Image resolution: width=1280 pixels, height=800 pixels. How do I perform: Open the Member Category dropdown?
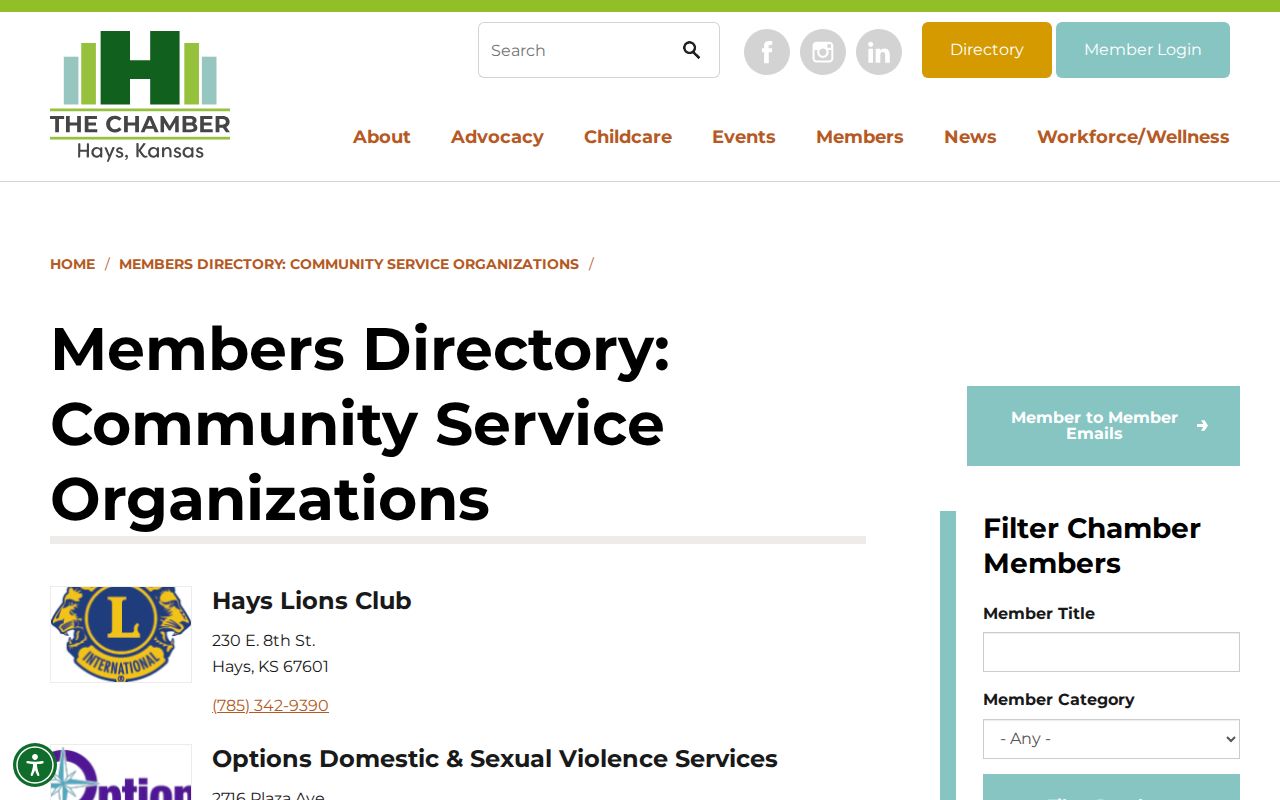click(1111, 739)
